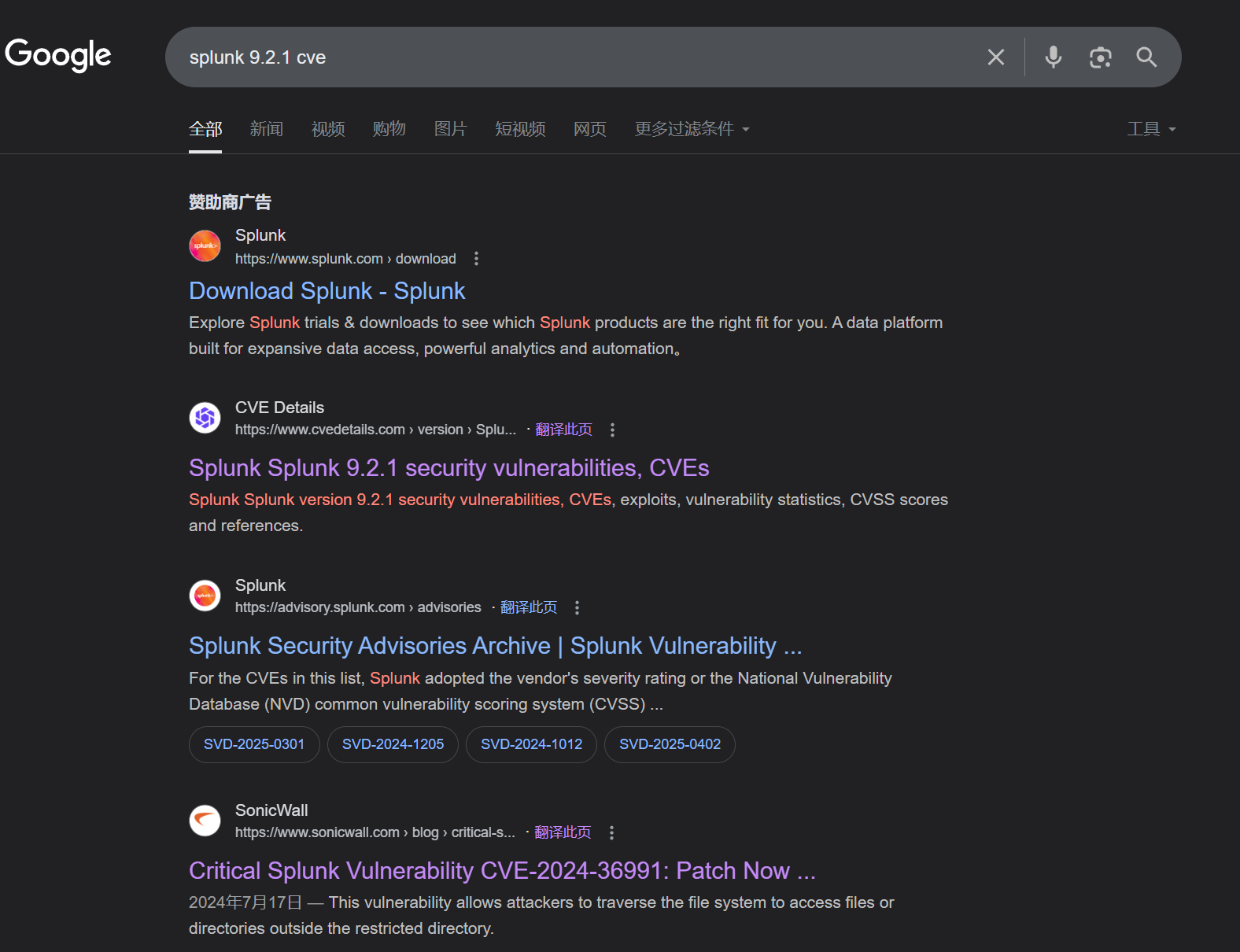1240x952 pixels.
Task: Switch to the 新闻 news tab
Action: [266, 129]
